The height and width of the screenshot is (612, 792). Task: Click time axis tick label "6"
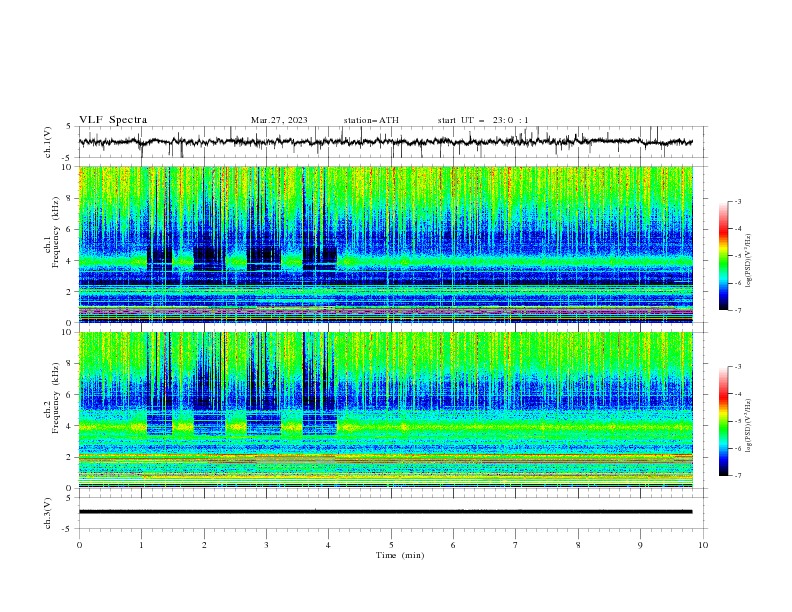[454, 545]
